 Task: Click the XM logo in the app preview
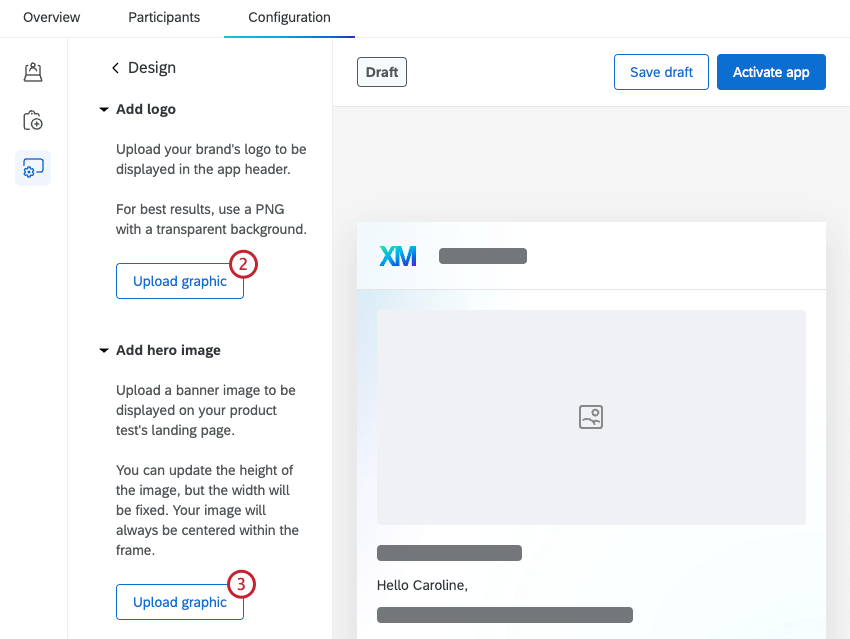tap(398, 256)
